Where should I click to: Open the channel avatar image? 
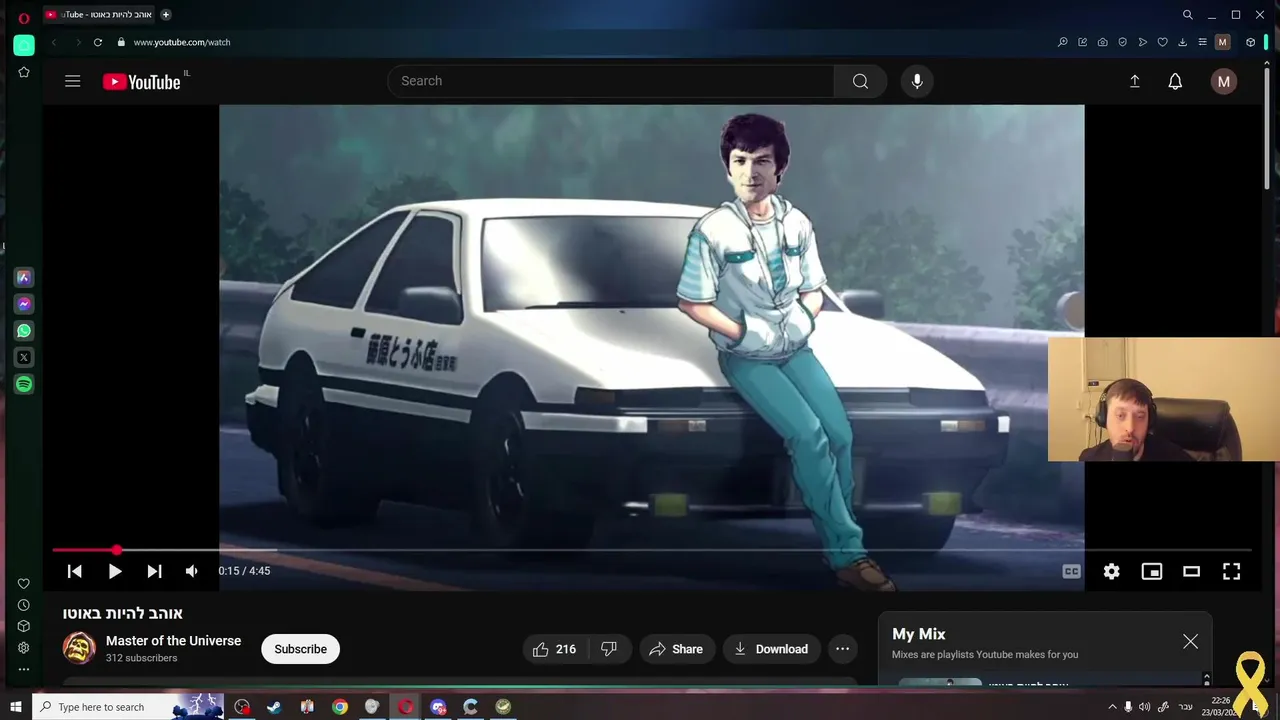point(79,648)
